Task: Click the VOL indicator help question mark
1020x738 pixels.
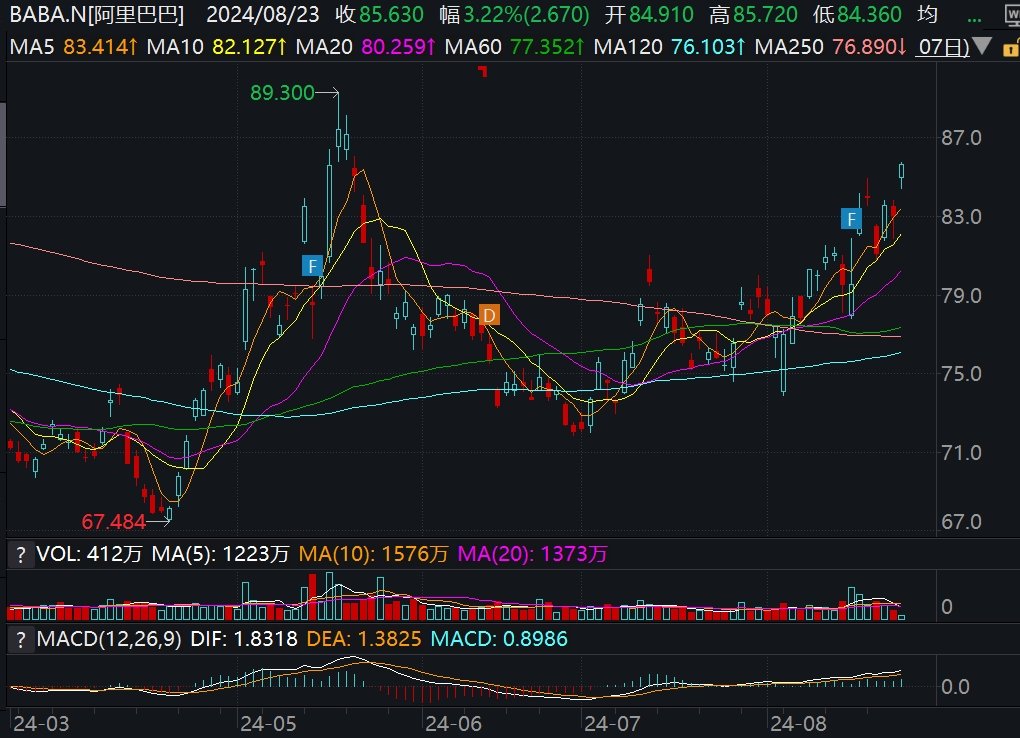Action: click(19, 553)
